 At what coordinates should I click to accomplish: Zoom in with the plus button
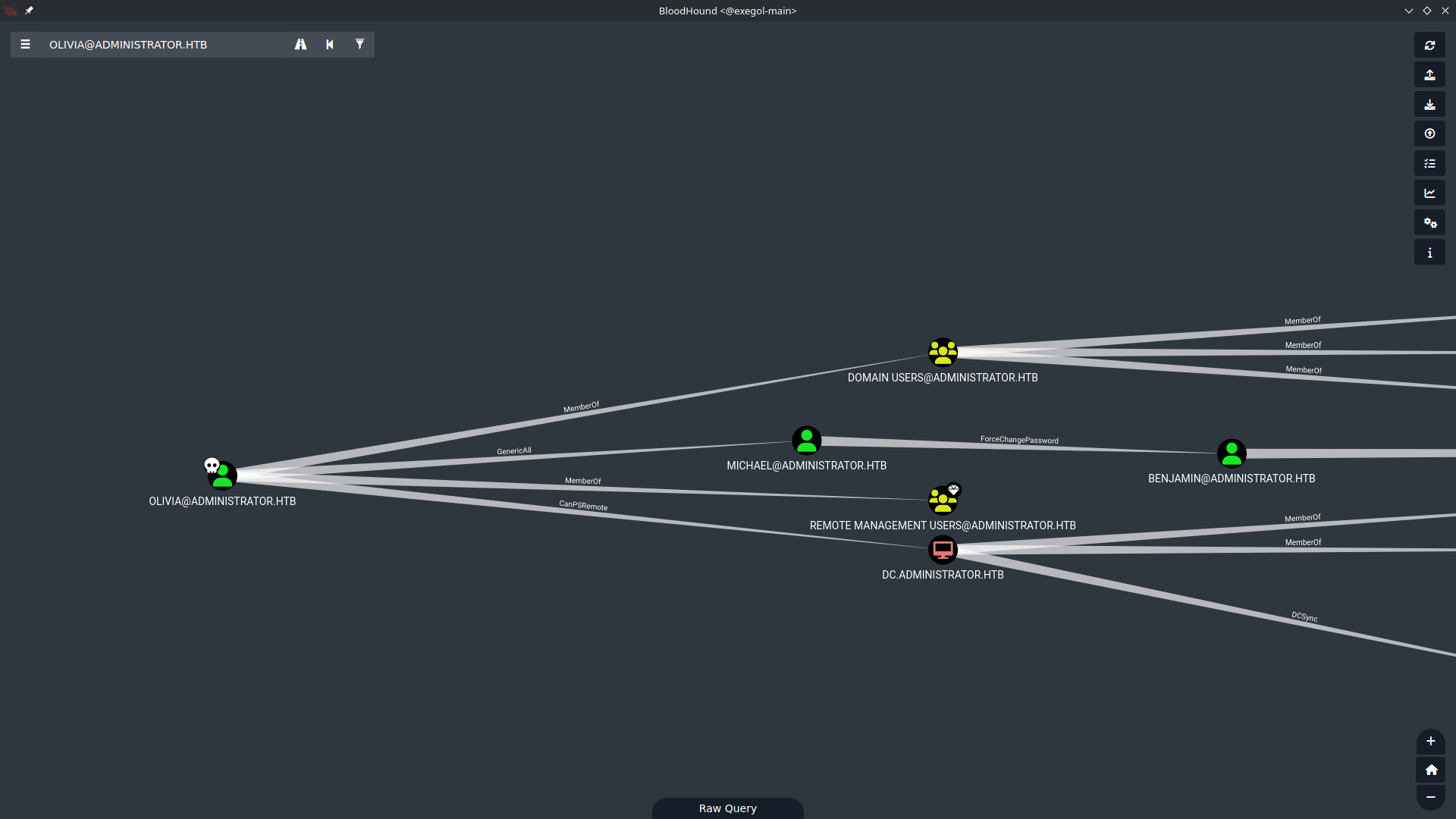tap(1431, 742)
